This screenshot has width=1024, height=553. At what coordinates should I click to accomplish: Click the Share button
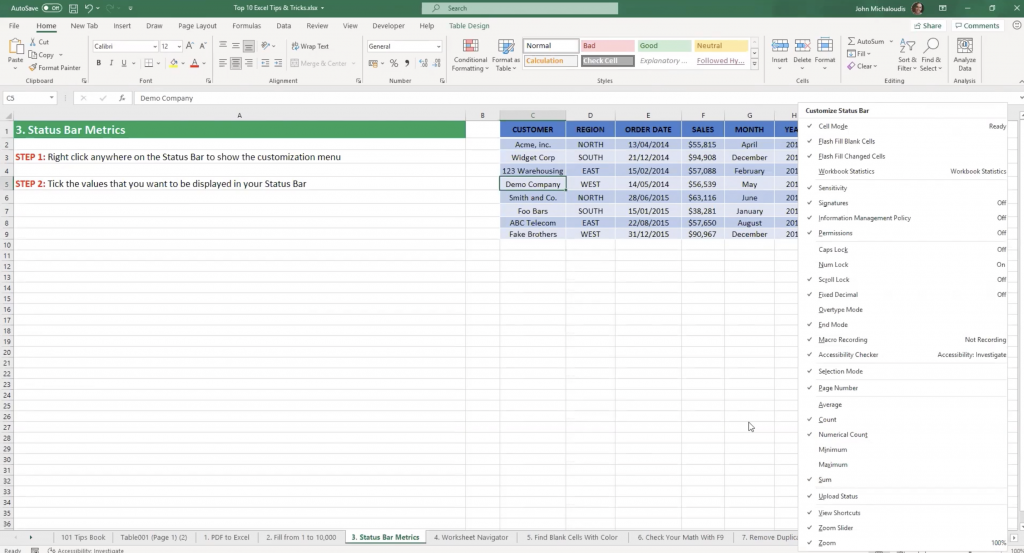point(928,25)
